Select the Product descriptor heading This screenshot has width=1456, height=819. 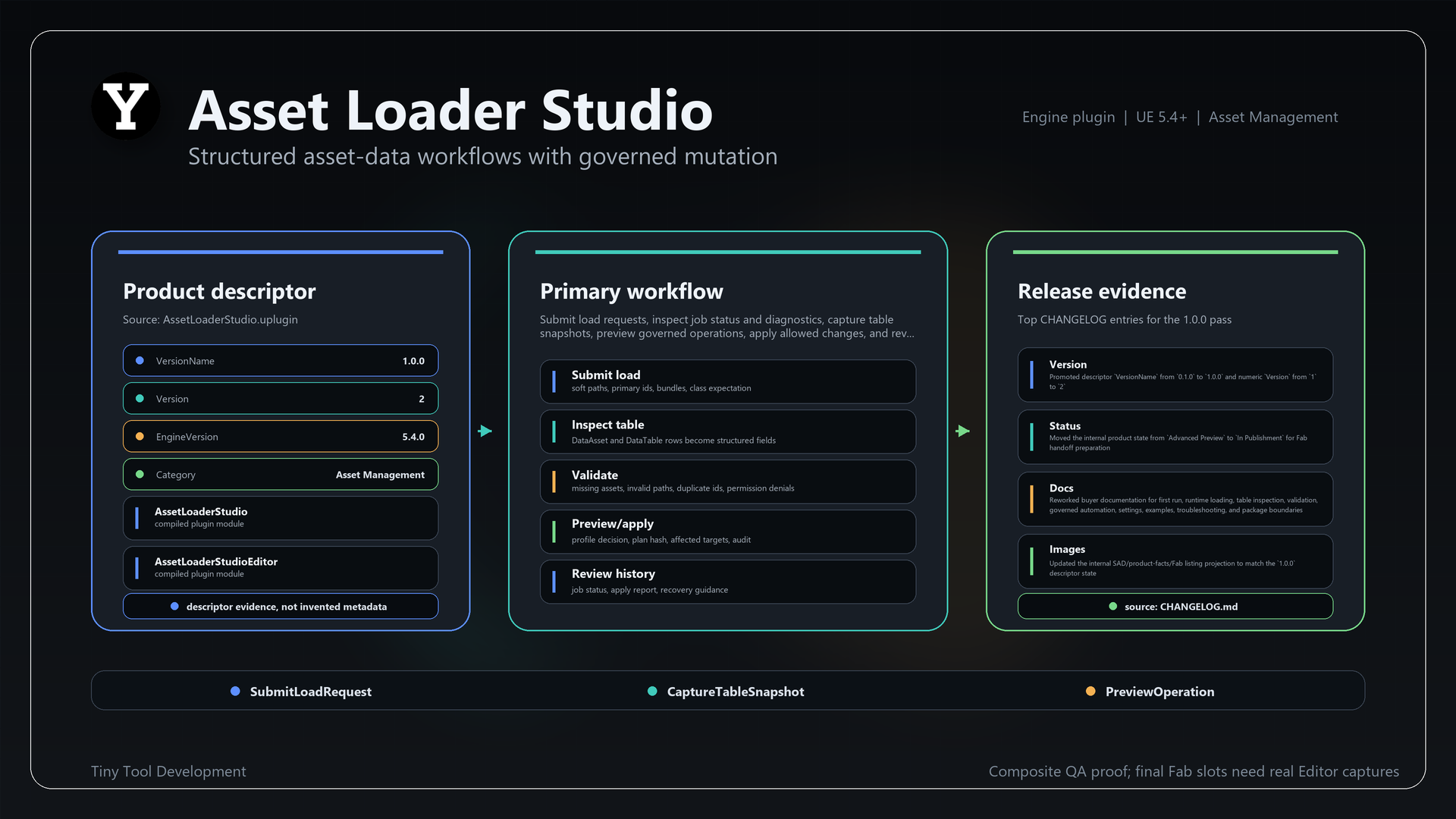(x=219, y=291)
